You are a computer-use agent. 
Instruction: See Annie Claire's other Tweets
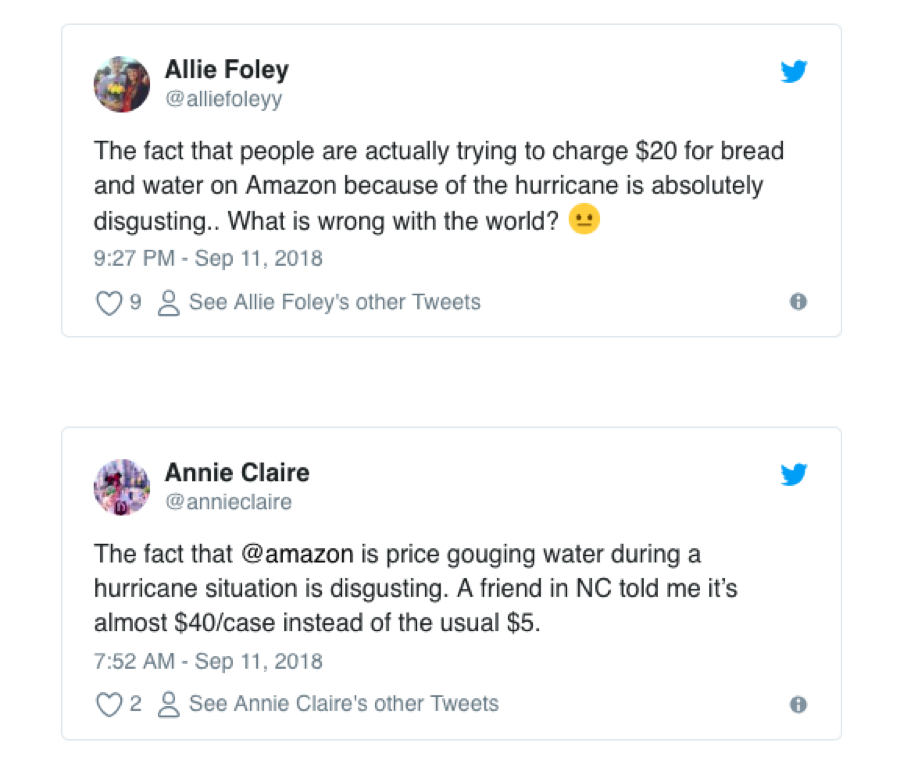(x=343, y=704)
